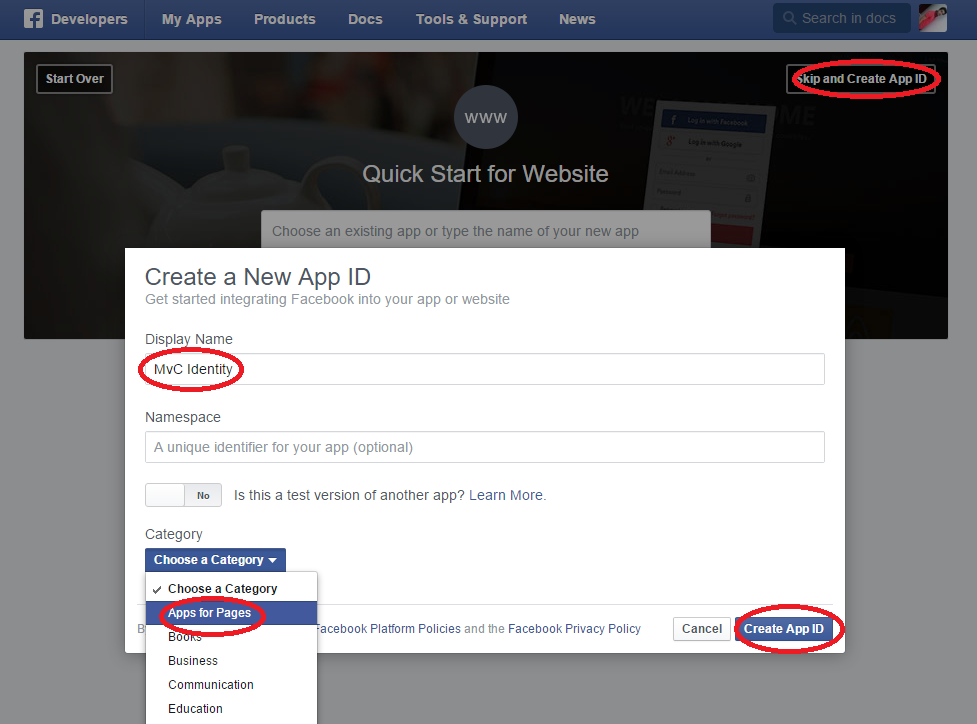Open the Learn More link
Screen dimensions: 977x724
click(x=505, y=494)
